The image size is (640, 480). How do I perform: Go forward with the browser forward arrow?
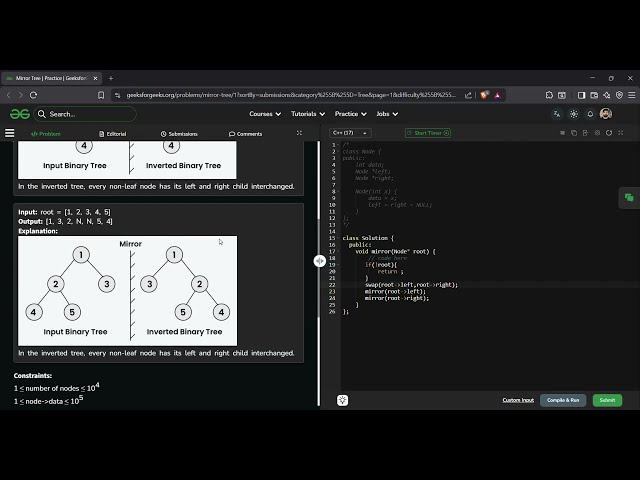(21, 95)
